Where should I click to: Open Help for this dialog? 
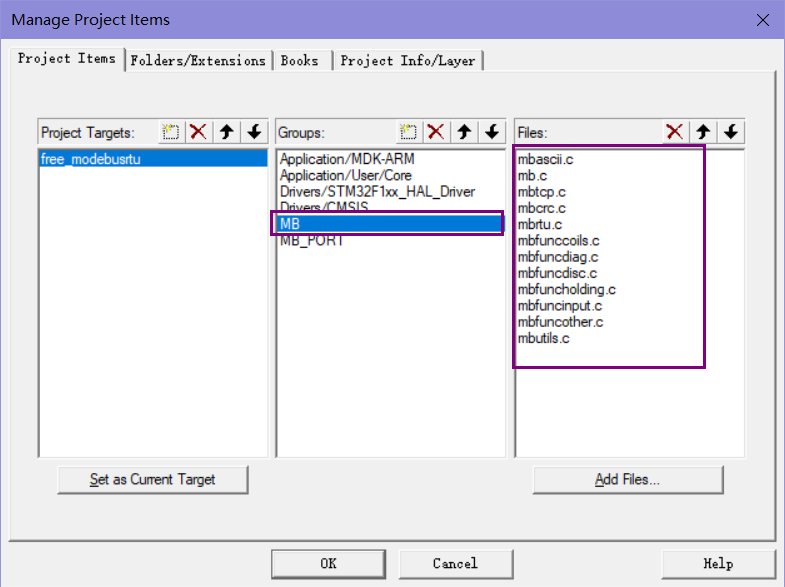718,563
